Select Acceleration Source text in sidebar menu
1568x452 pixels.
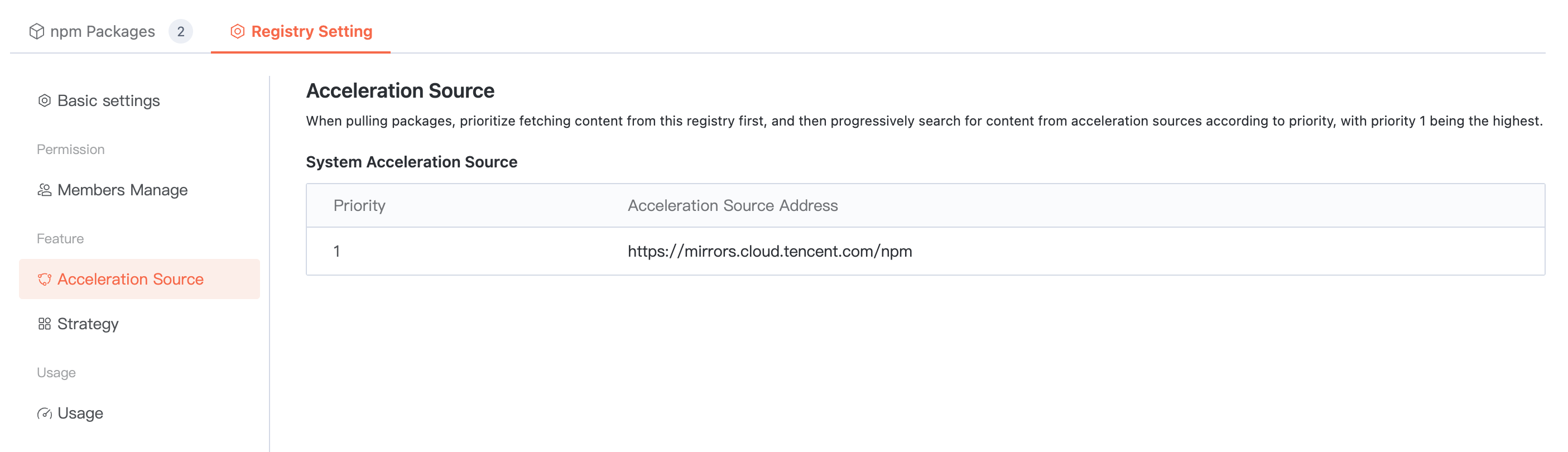130,279
